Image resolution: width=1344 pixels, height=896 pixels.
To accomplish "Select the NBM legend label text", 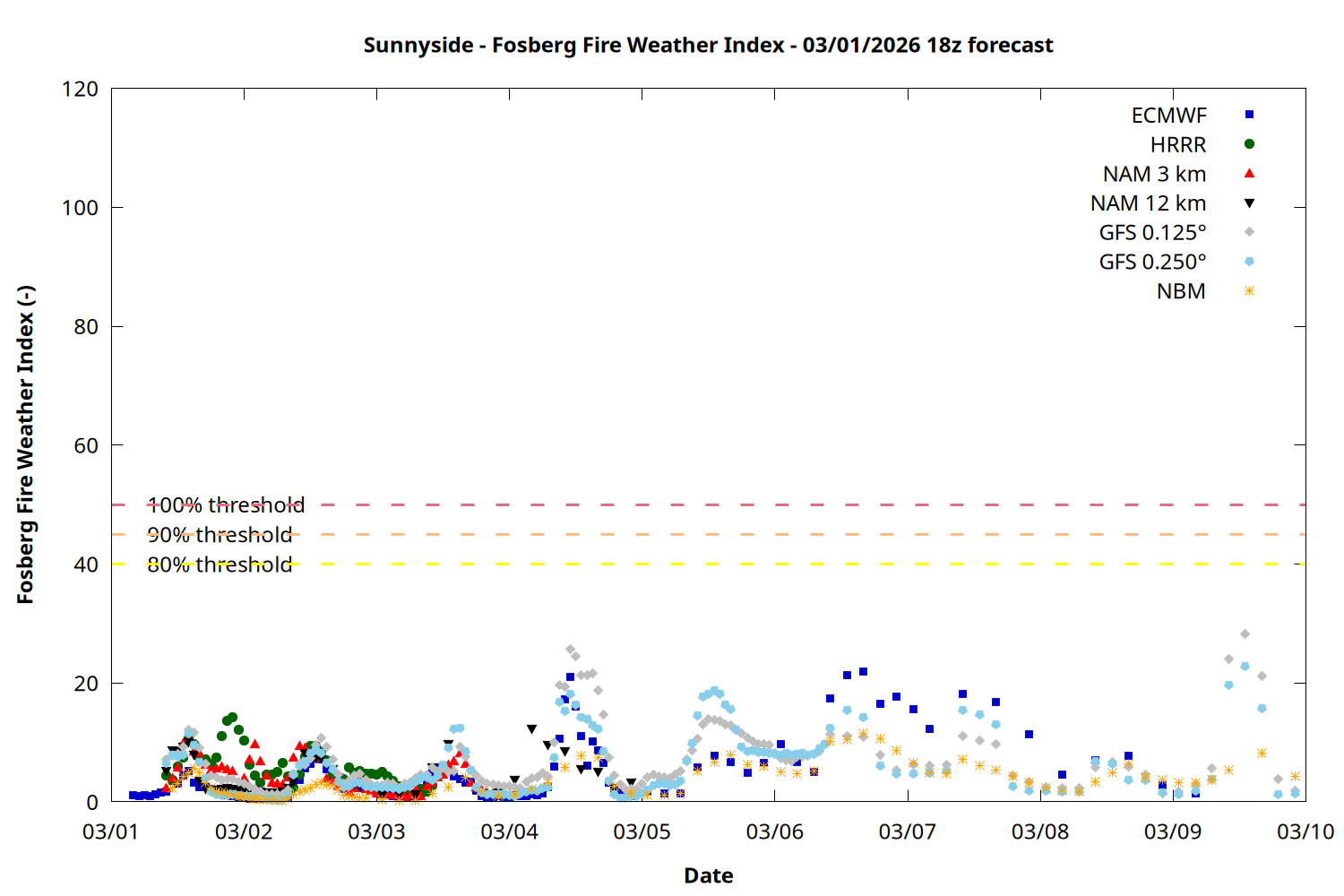I will pos(1181,292).
